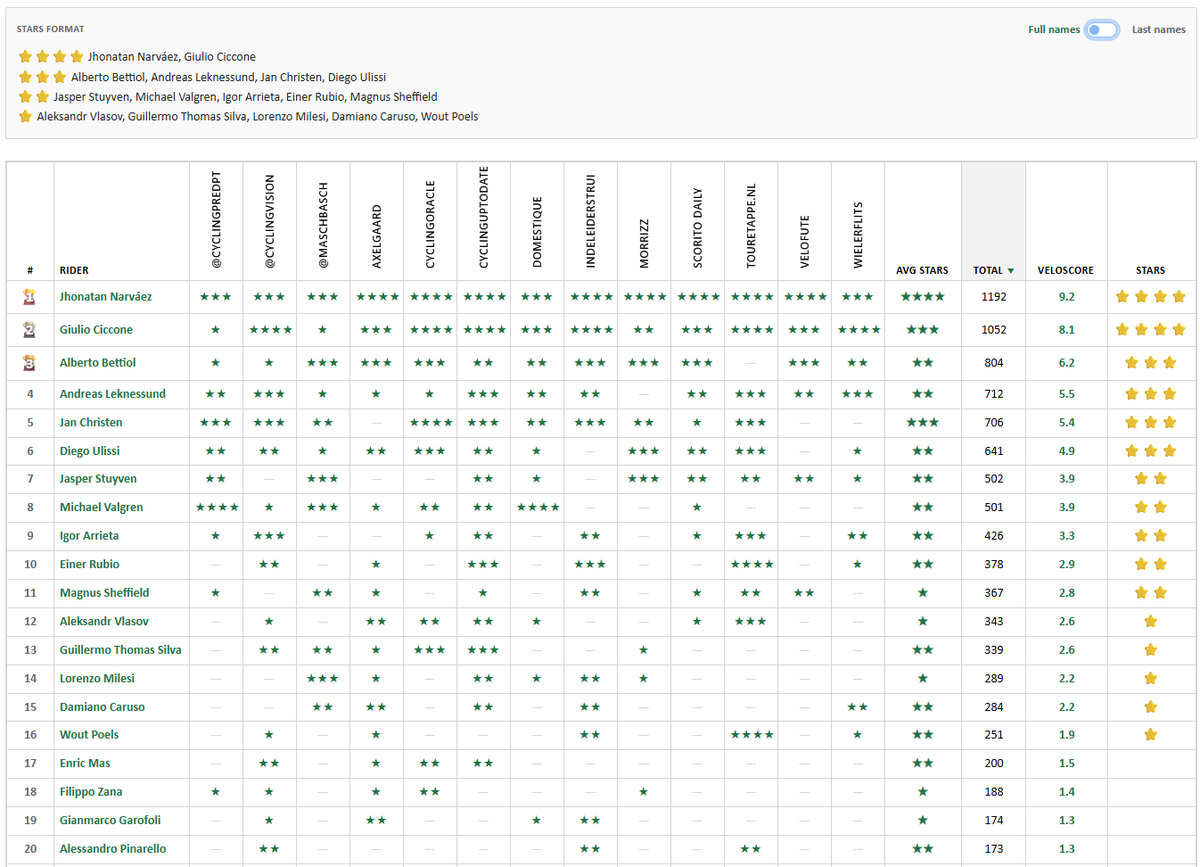
Task: Click the silver second-place trophy icon
Action: coord(30,329)
